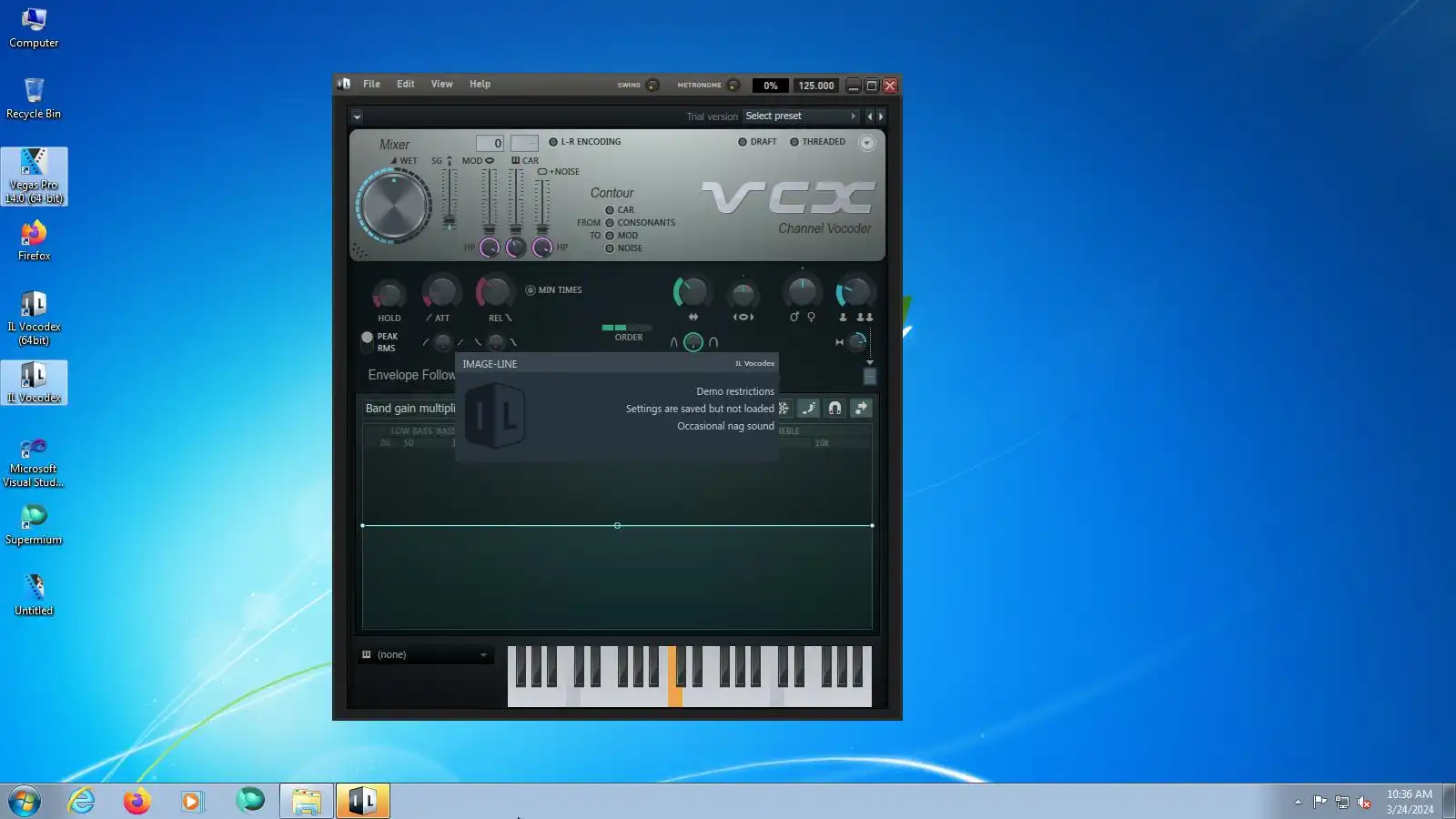
Task: Select Contour CAR option
Action: [620, 210]
